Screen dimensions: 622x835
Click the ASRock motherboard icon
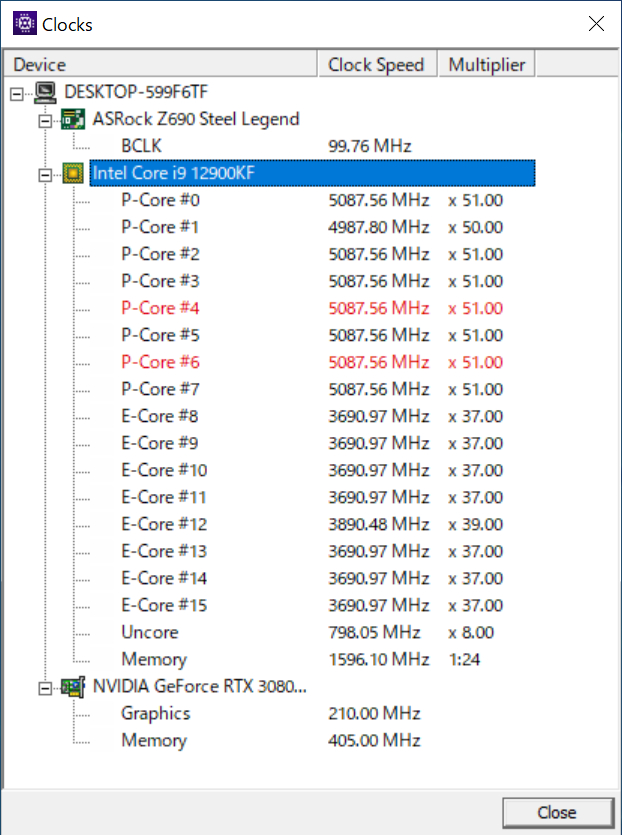[73, 119]
